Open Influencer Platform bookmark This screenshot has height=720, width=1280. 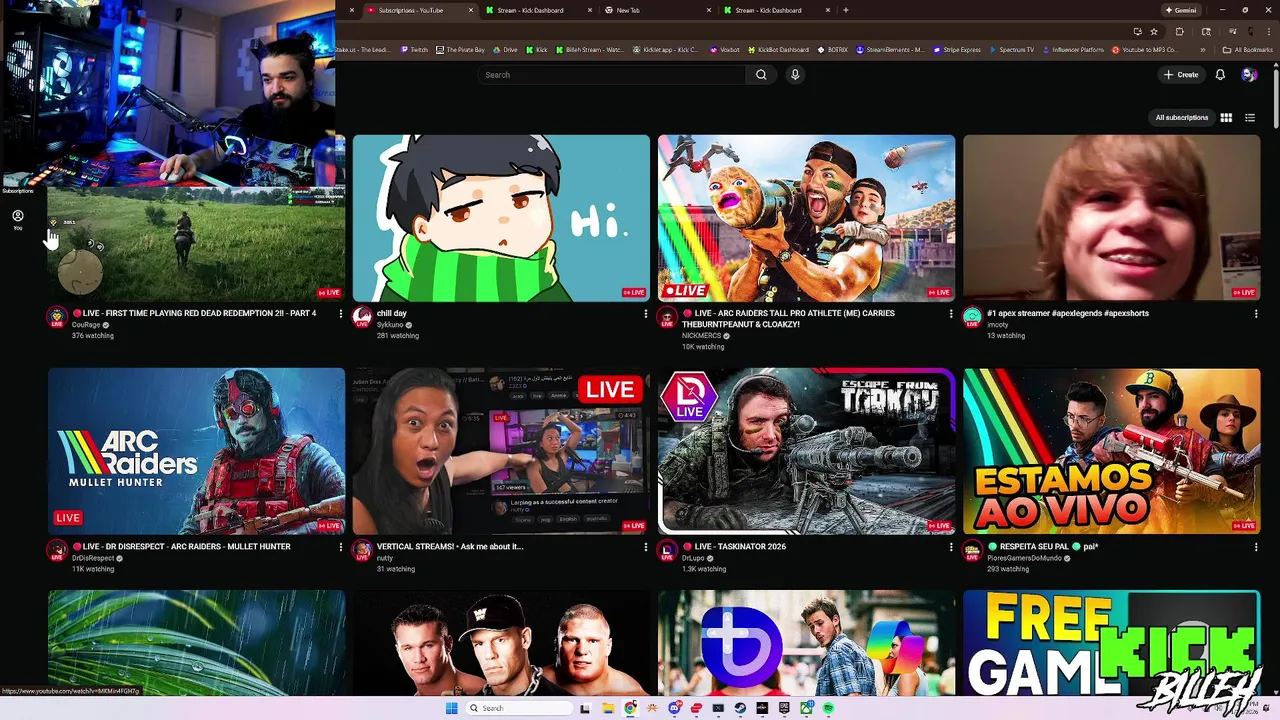click(1073, 49)
